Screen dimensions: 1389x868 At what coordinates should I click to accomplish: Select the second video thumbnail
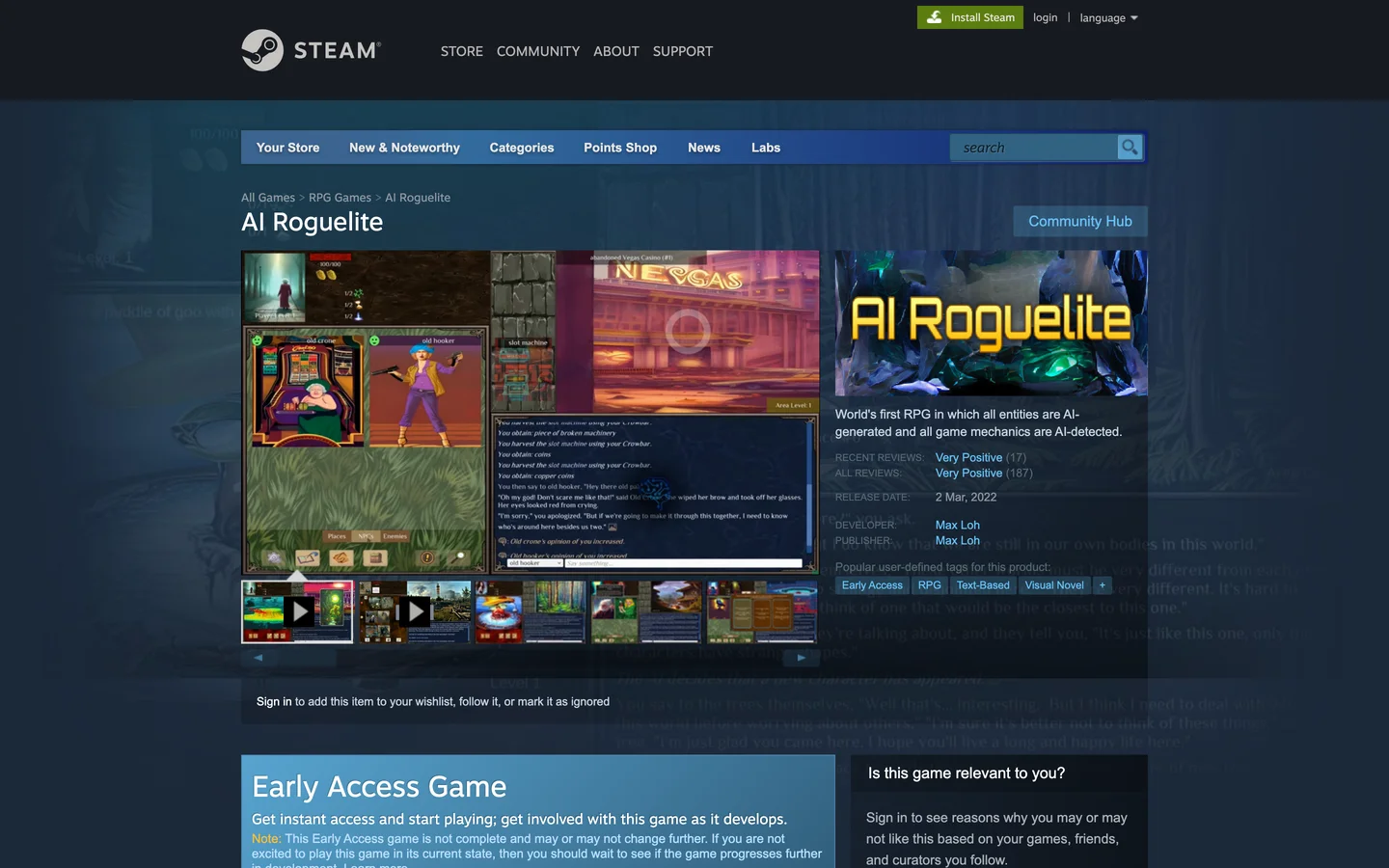tap(415, 611)
